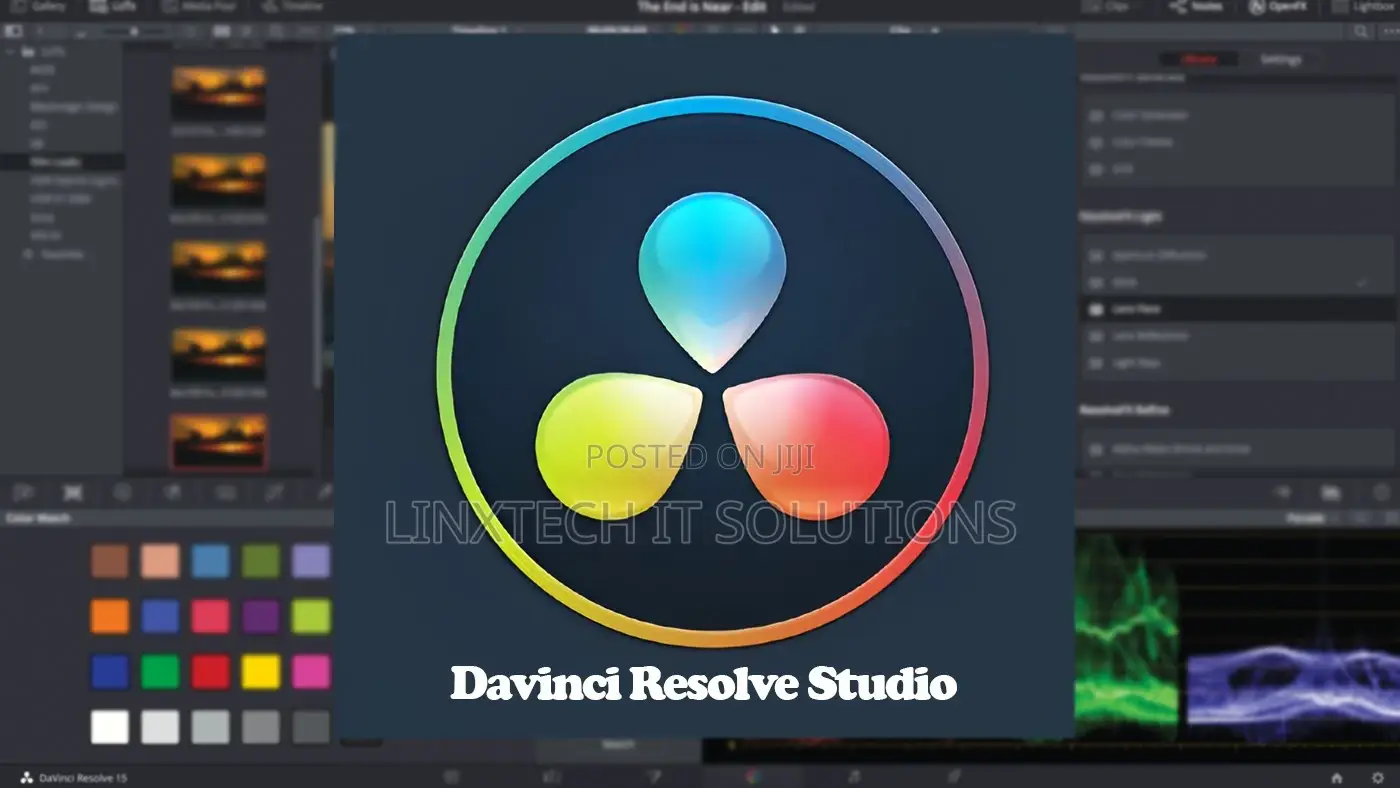Open the LUTs browser
The image size is (1400, 788).
tap(113, 7)
